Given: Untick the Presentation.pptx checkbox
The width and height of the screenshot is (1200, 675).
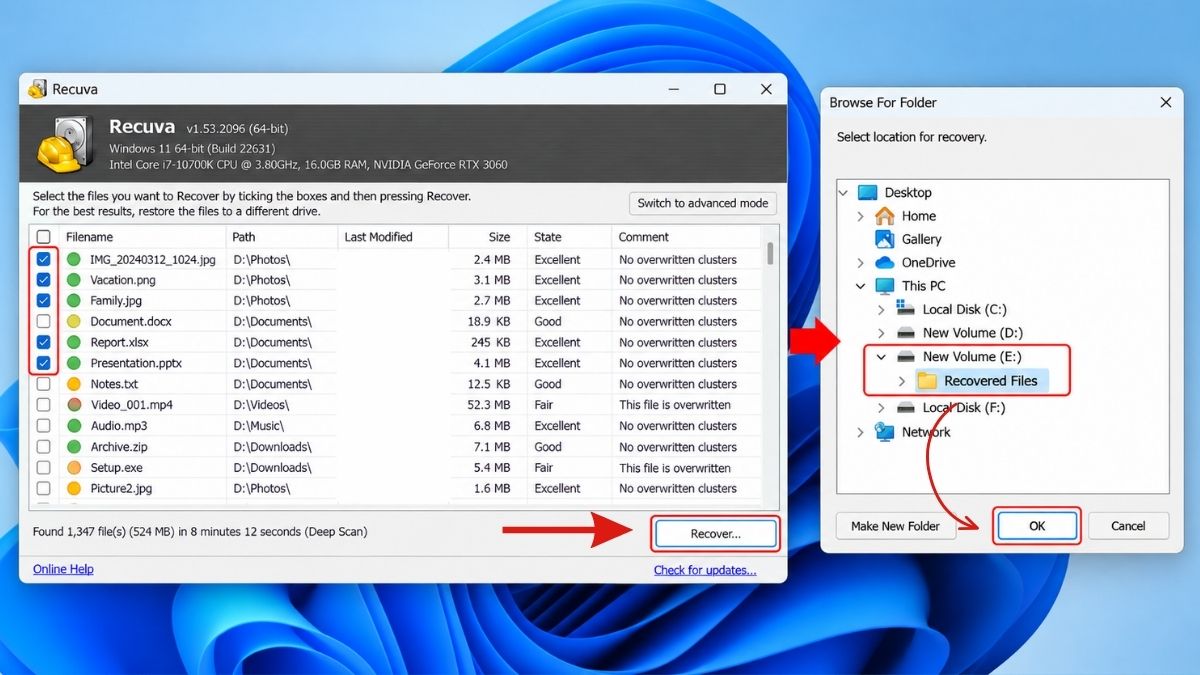Looking at the screenshot, I should click(44, 363).
